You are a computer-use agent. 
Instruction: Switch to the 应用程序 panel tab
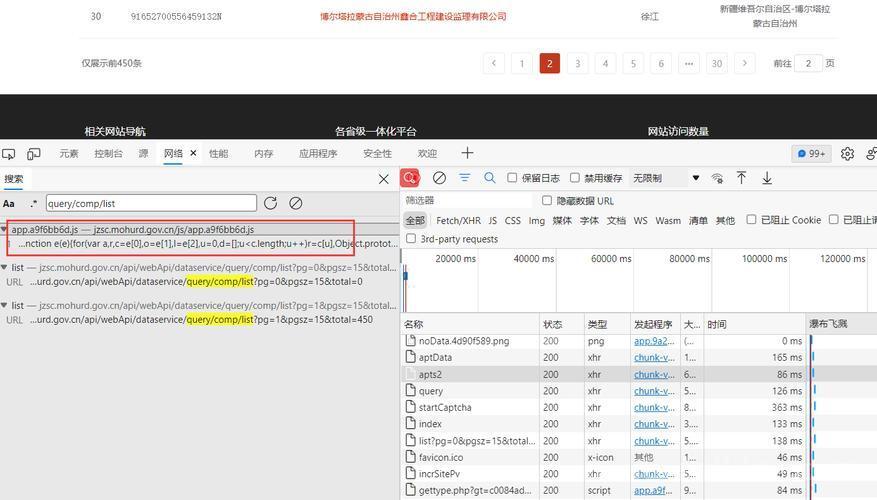pyautogui.click(x=318, y=153)
